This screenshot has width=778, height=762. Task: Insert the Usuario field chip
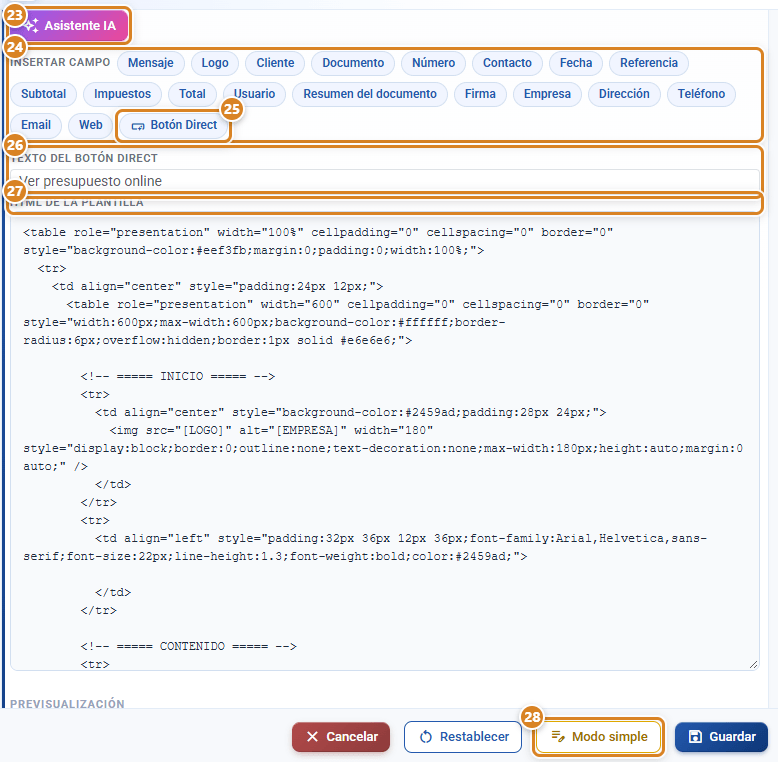[254, 94]
